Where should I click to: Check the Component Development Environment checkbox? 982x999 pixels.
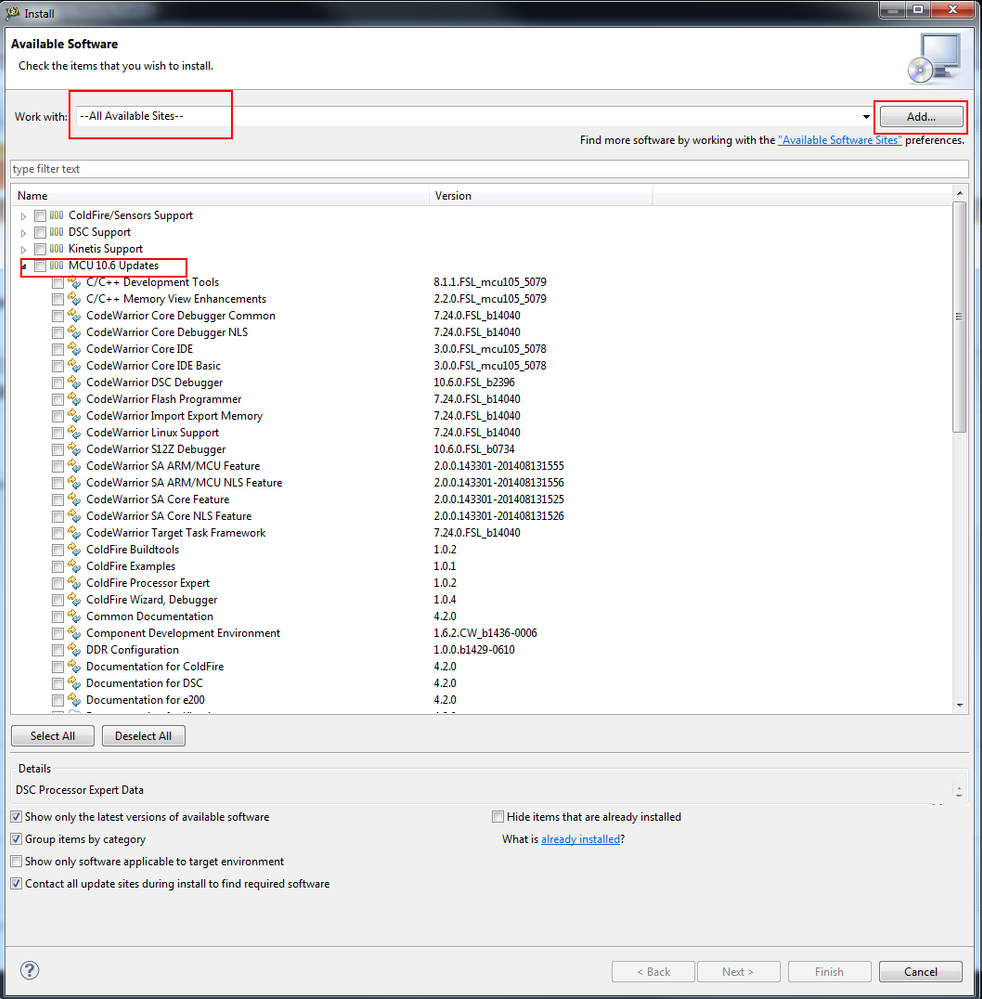tap(58, 633)
